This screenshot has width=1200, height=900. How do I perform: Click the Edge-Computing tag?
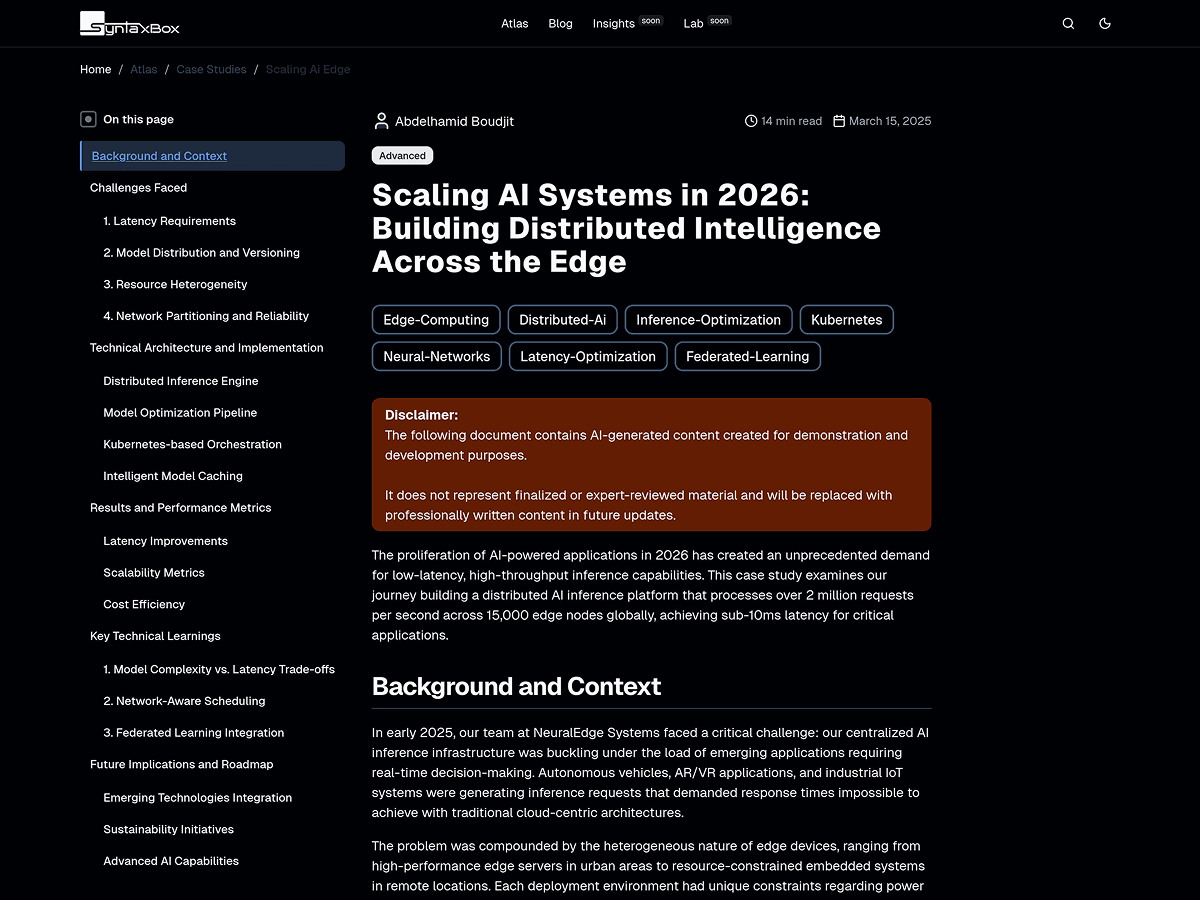click(436, 320)
